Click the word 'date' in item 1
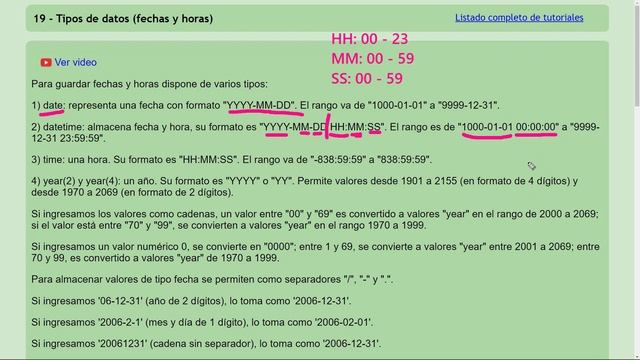 [53, 105]
